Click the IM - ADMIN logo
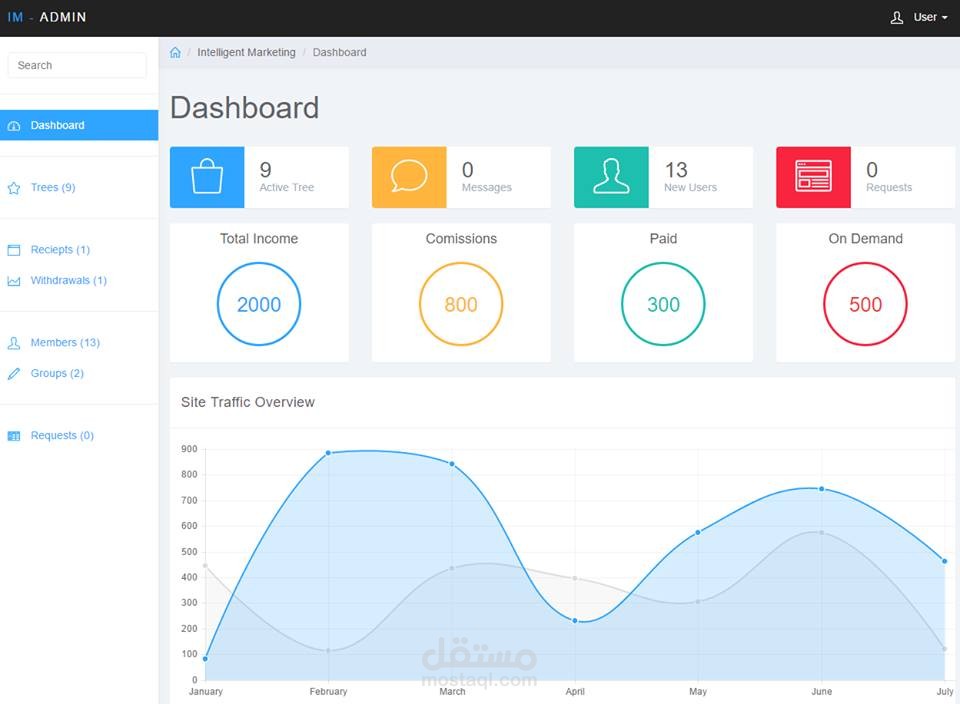This screenshot has height=704, width=960. click(47, 17)
